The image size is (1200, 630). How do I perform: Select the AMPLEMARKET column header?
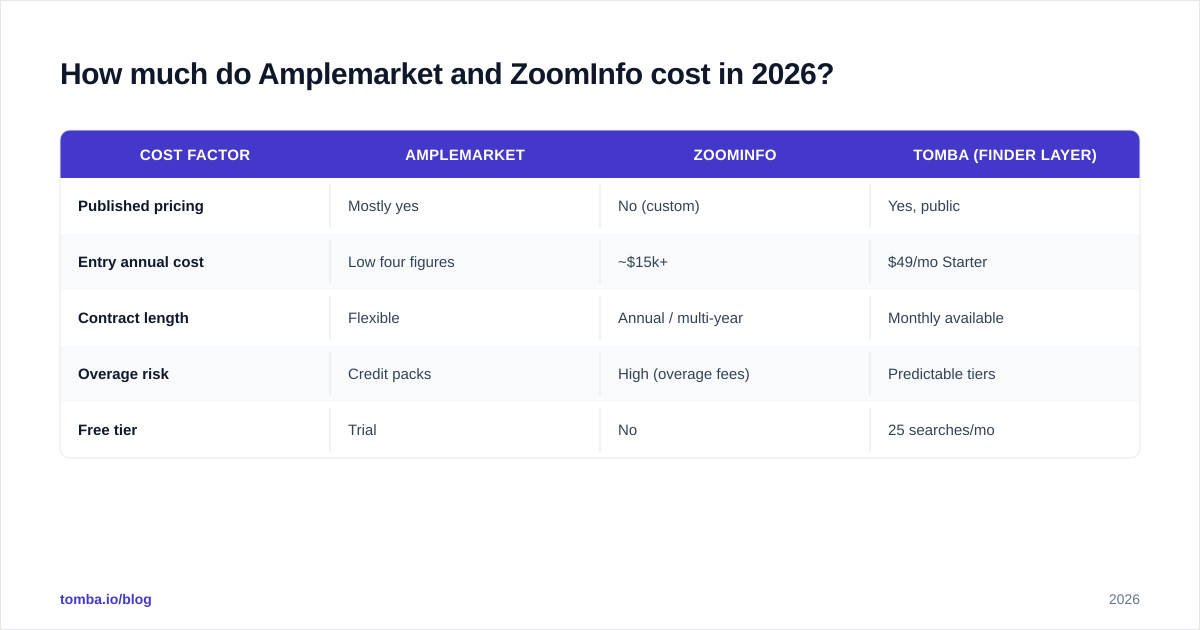465,155
